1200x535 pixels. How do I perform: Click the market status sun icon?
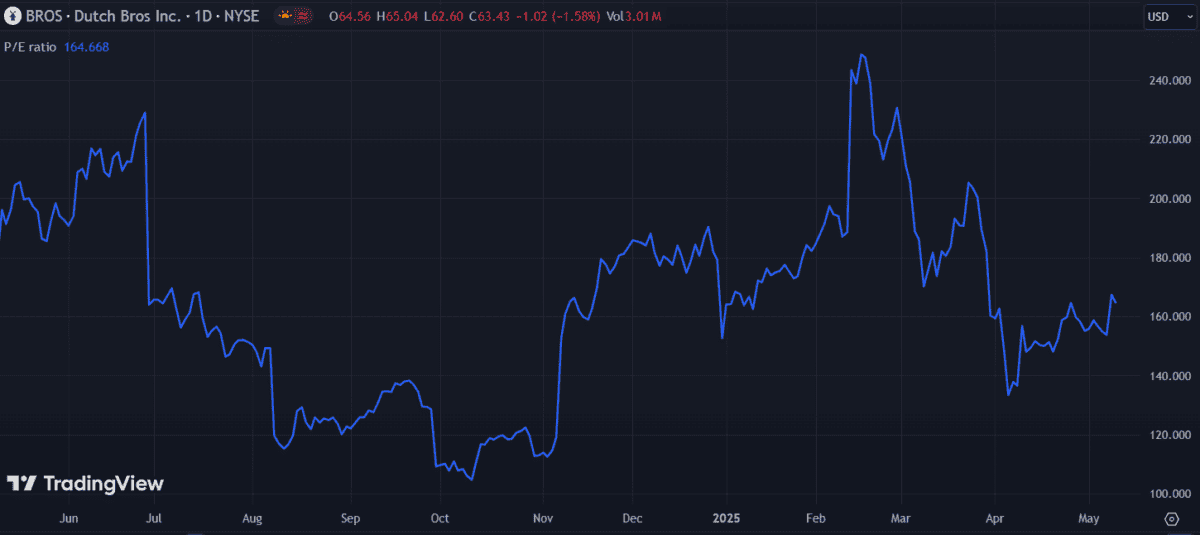285,16
